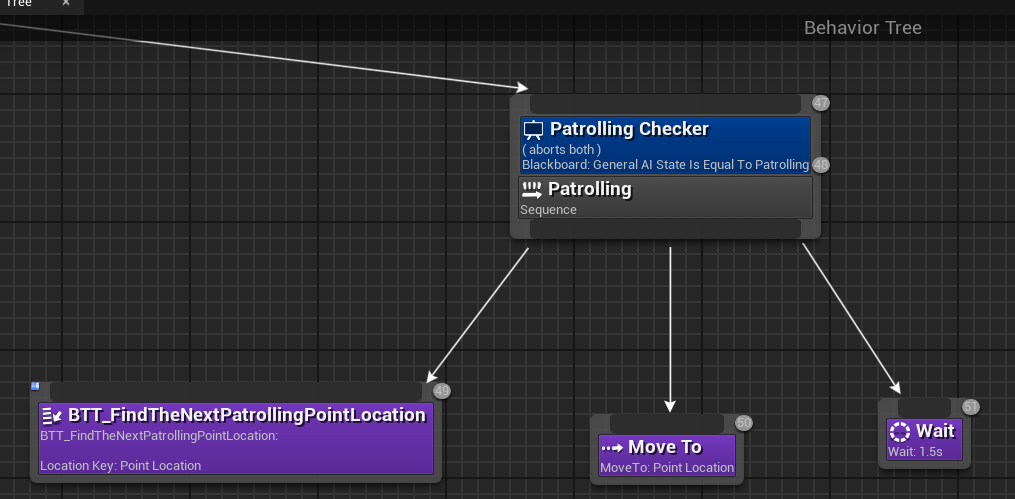Click 'Location Key: Point Location' text
Image resolution: width=1015 pixels, height=499 pixels.
pos(120,465)
